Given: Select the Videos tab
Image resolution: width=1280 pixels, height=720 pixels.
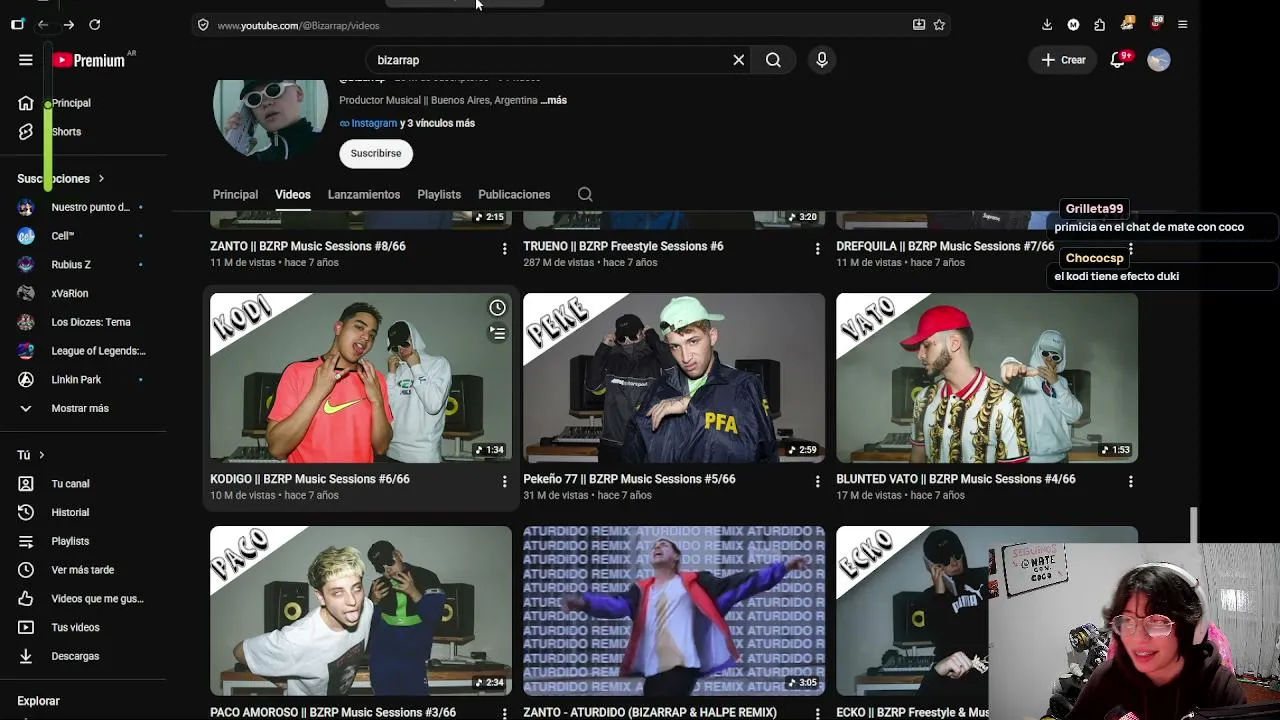Looking at the screenshot, I should coord(293,195).
